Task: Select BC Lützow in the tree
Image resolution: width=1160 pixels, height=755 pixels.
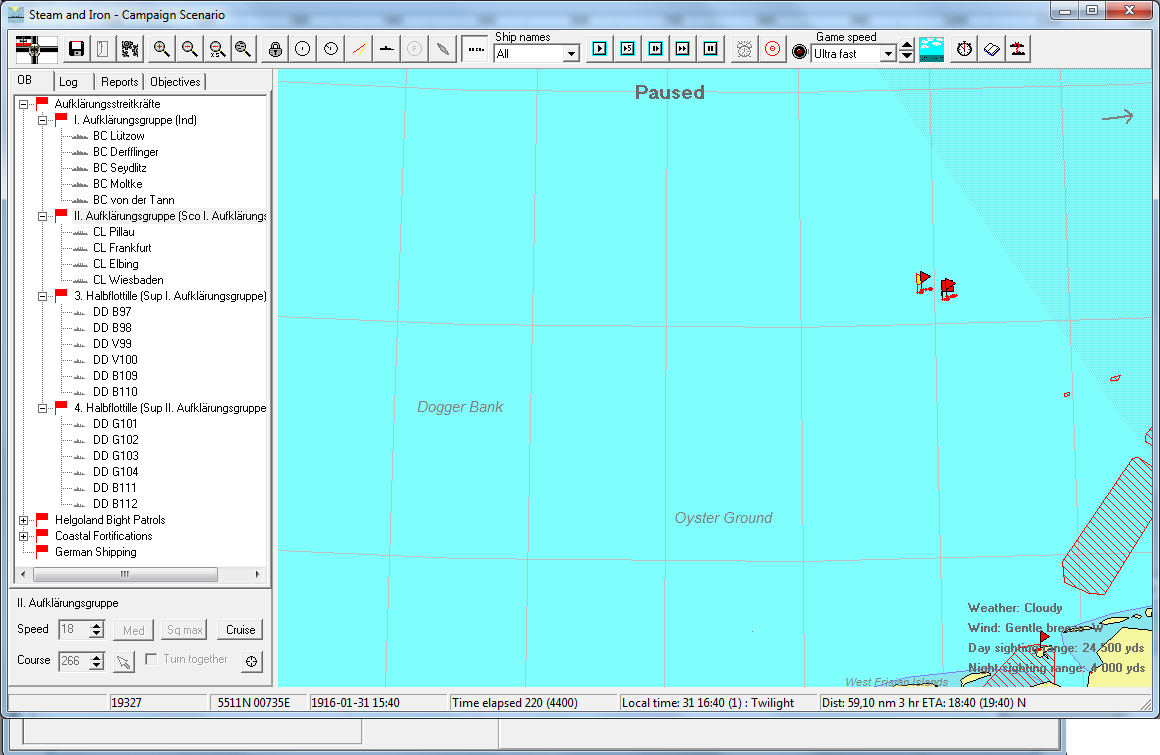Action: pos(118,136)
